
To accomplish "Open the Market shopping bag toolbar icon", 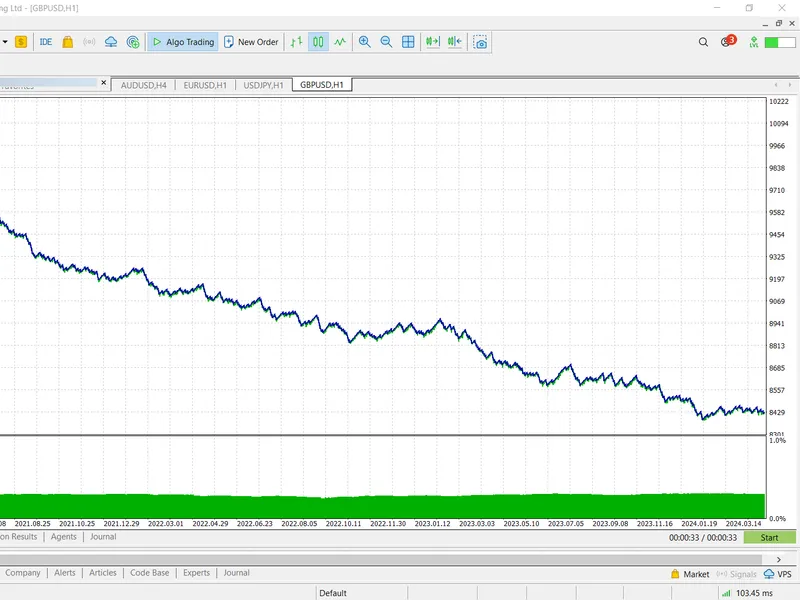I will click(67, 42).
